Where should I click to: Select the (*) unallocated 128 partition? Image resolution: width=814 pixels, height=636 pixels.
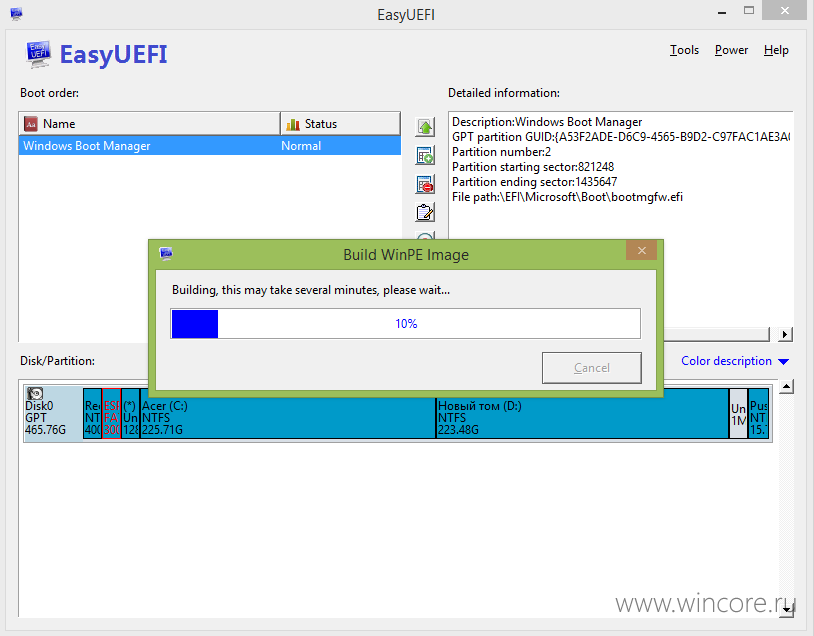coord(130,413)
